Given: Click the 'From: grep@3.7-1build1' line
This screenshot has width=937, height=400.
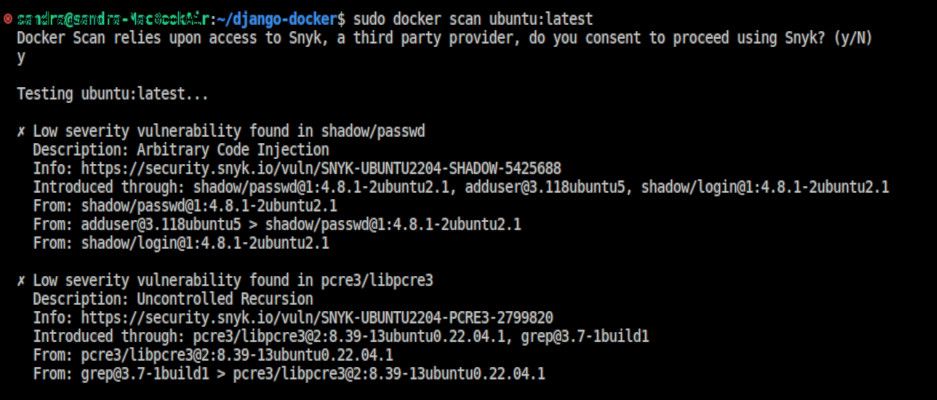Looking at the screenshot, I should tap(289, 374).
